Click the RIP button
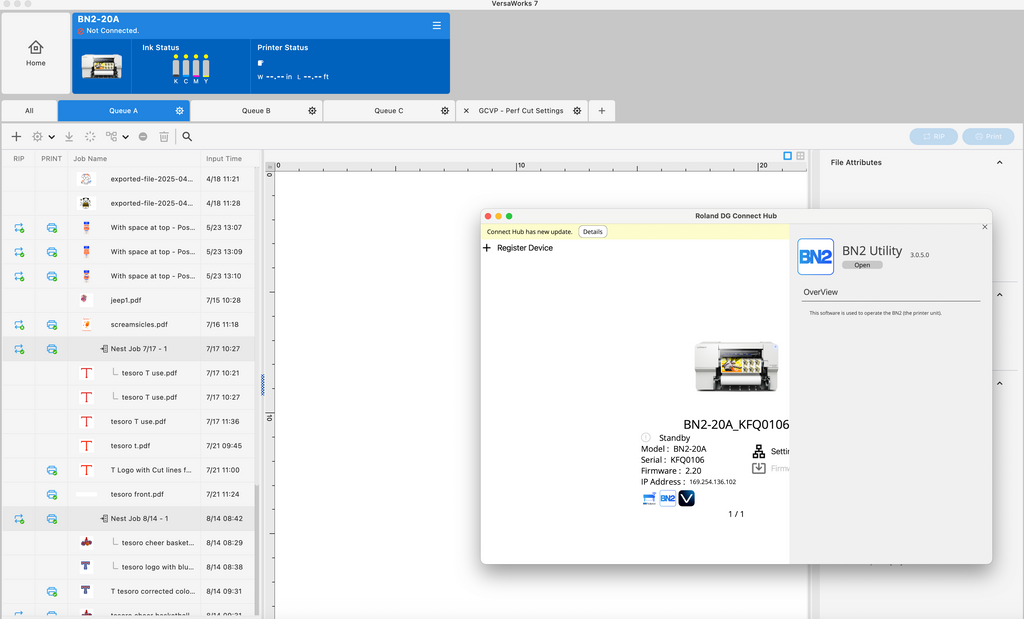This screenshot has height=619, width=1024. [933, 136]
